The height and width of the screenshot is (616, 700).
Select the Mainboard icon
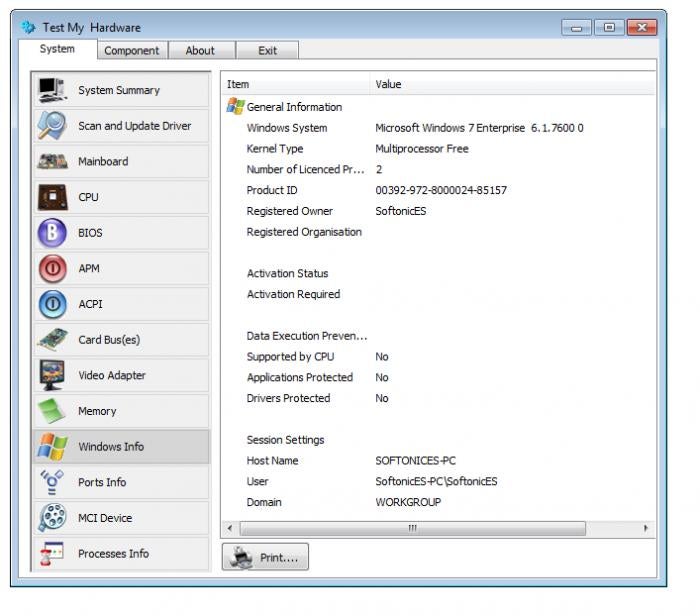[x=52, y=162]
